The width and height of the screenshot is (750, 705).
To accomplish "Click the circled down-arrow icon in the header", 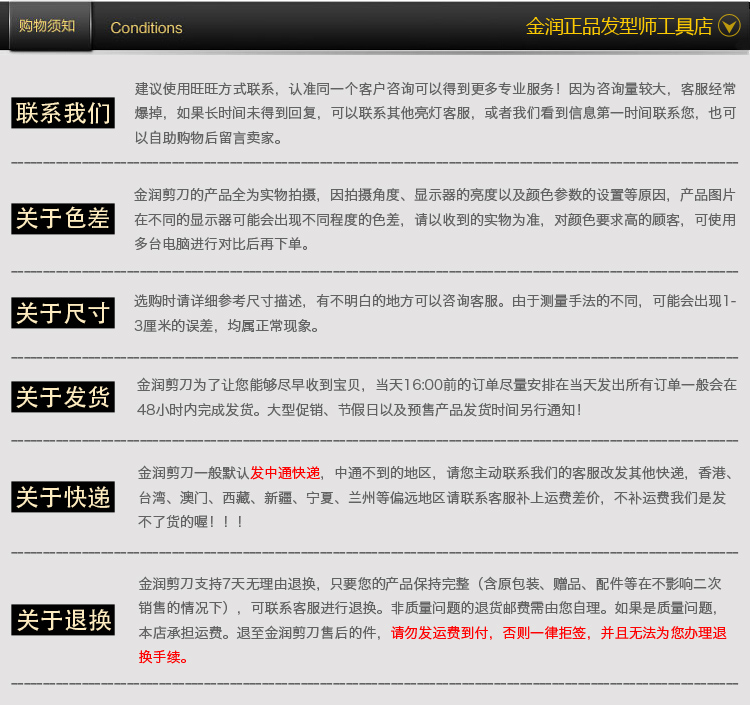I will tap(729, 26).
